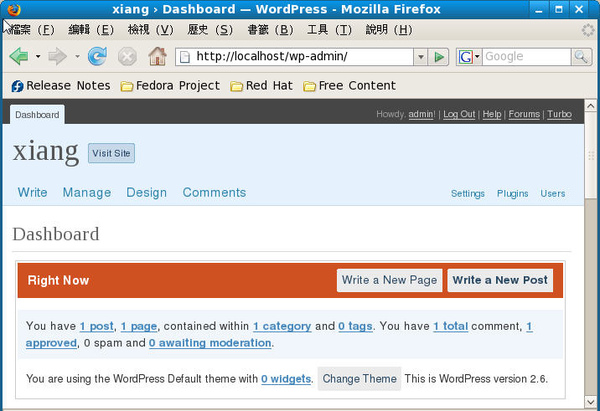Open the 工具 (T) menu
The width and height of the screenshot is (600, 411).
tap(329, 30)
